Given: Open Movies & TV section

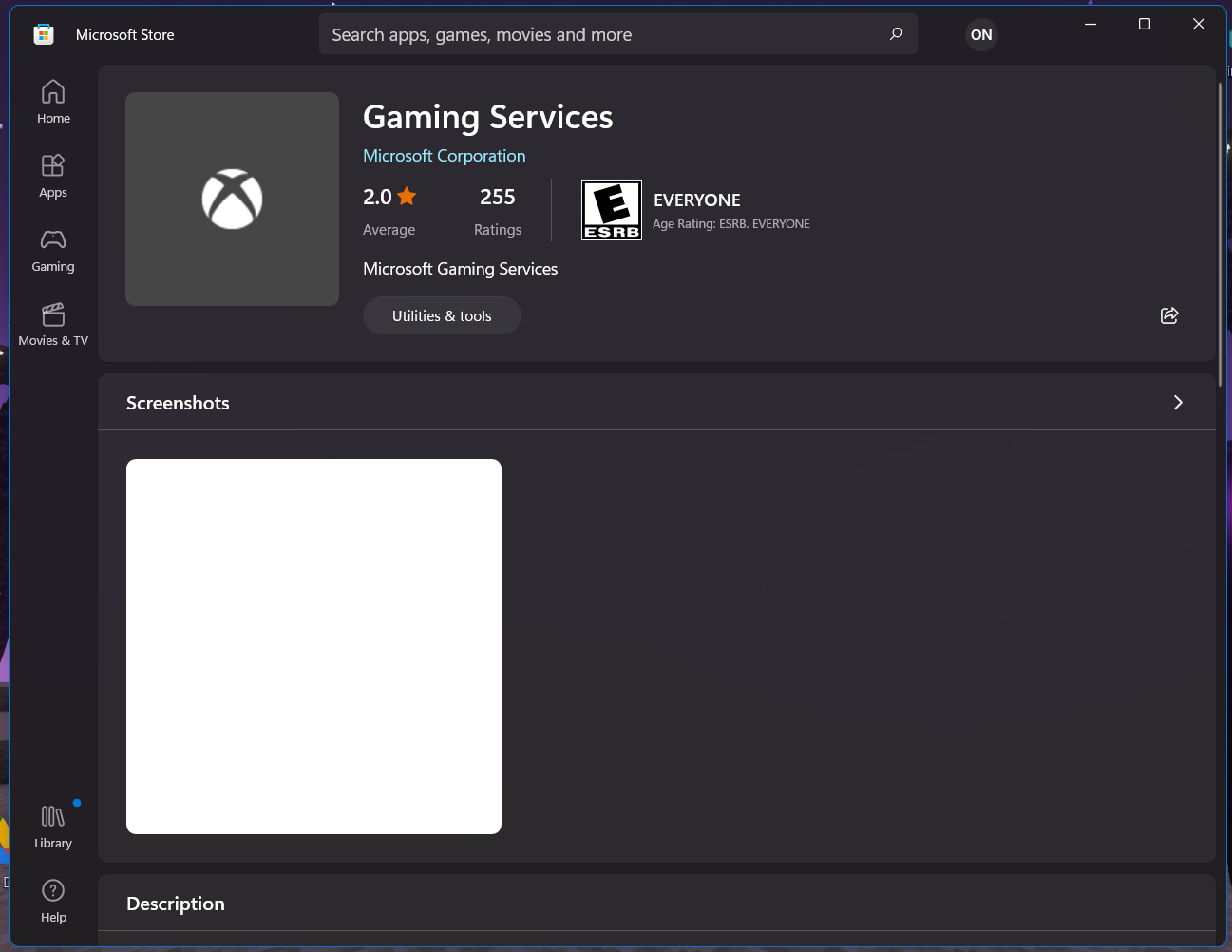Looking at the screenshot, I should [x=53, y=324].
